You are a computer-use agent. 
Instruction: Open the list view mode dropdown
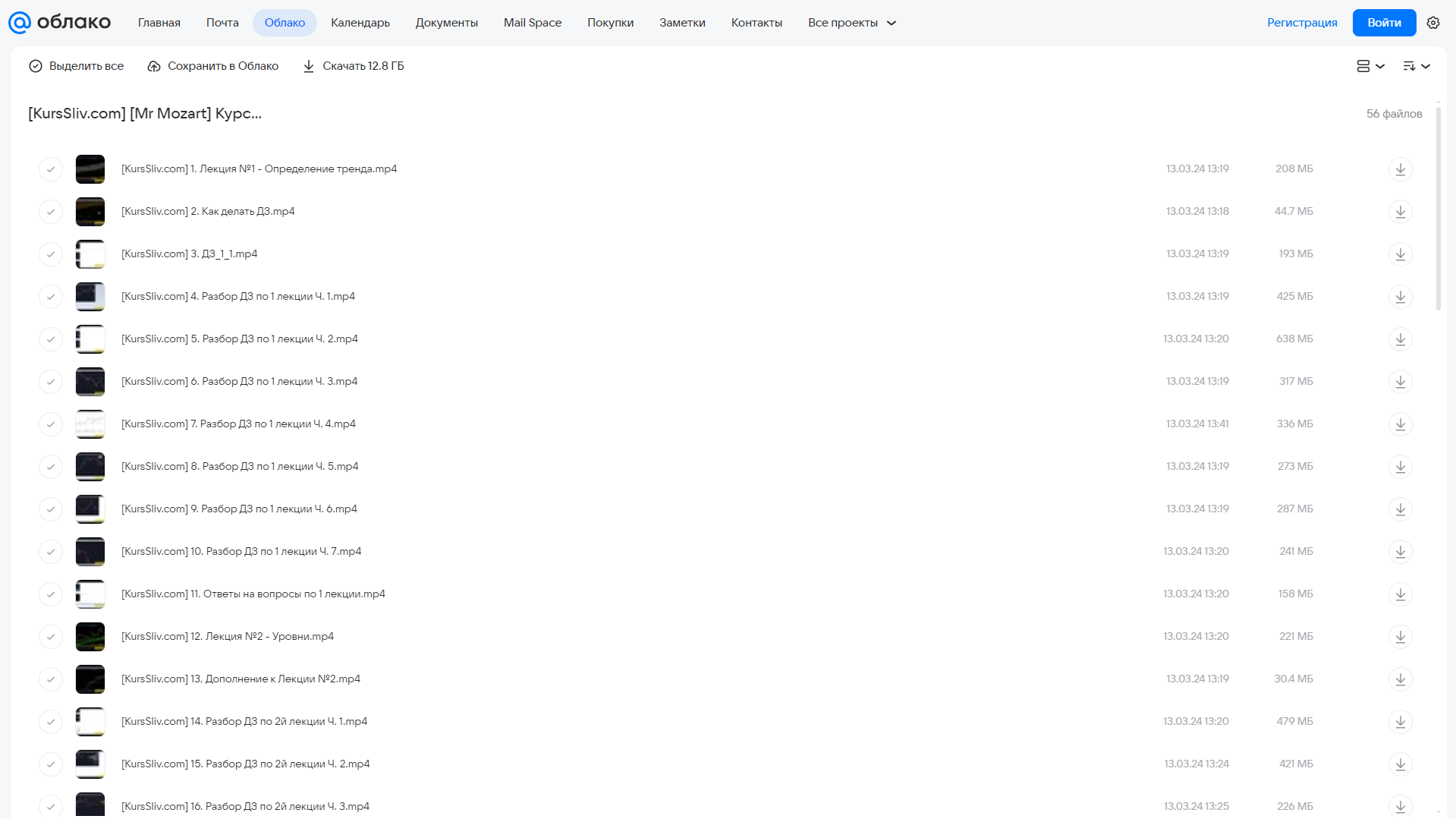1370,66
